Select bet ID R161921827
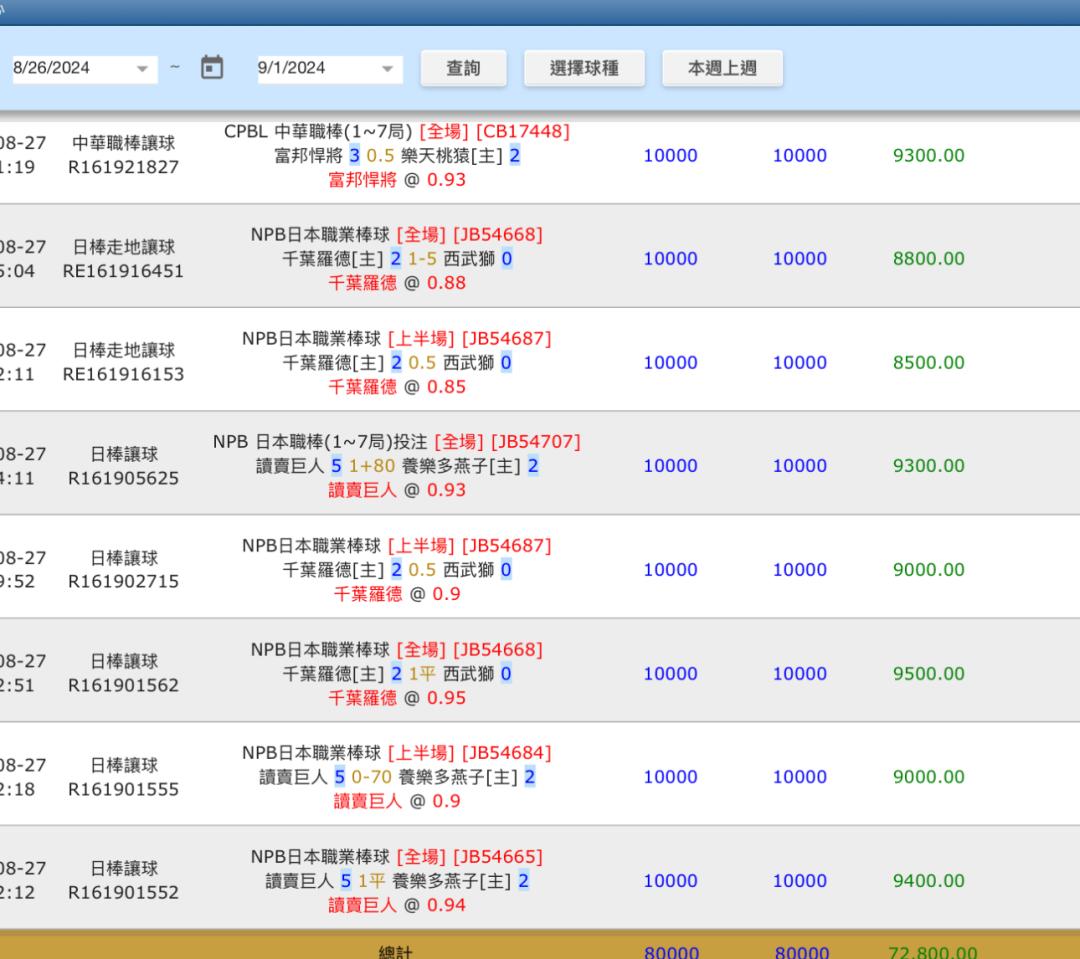 tap(123, 167)
